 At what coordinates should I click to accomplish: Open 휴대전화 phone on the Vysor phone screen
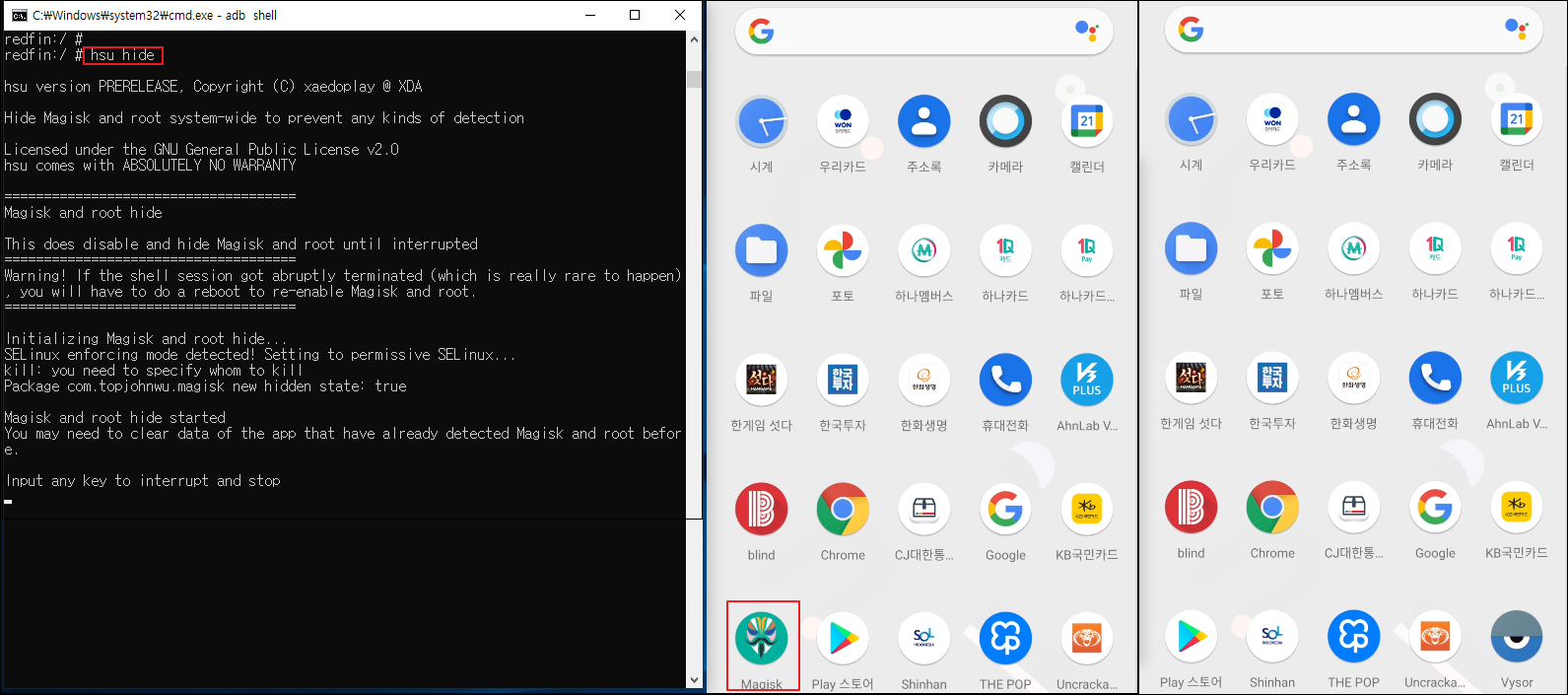point(1435,378)
